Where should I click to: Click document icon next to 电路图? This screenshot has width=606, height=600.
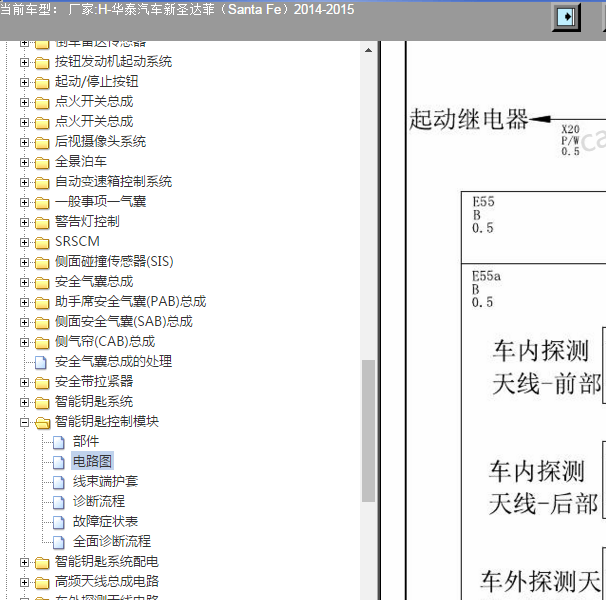pos(58,462)
